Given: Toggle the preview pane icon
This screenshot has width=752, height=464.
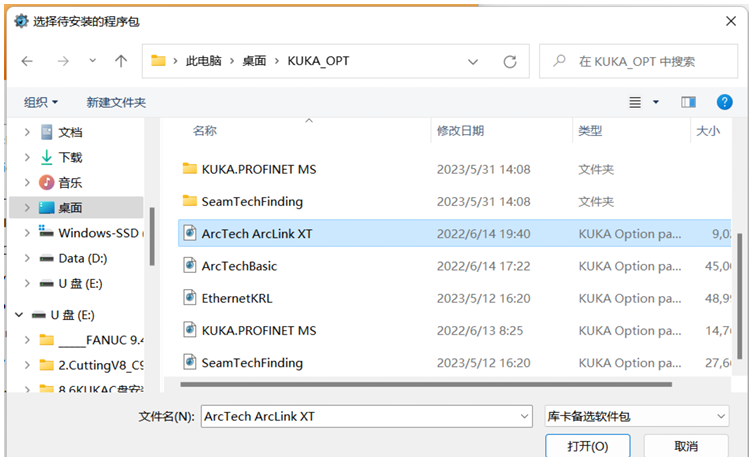Looking at the screenshot, I should pos(688,102).
